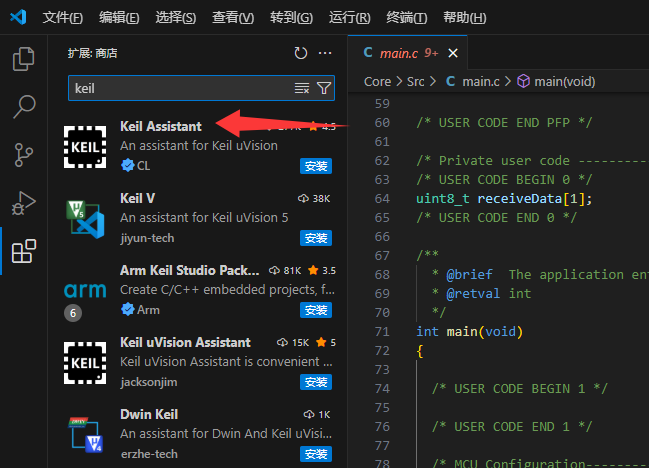Install the Keil Assistant extension
649x468 pixels.
(x=316, y=166)
